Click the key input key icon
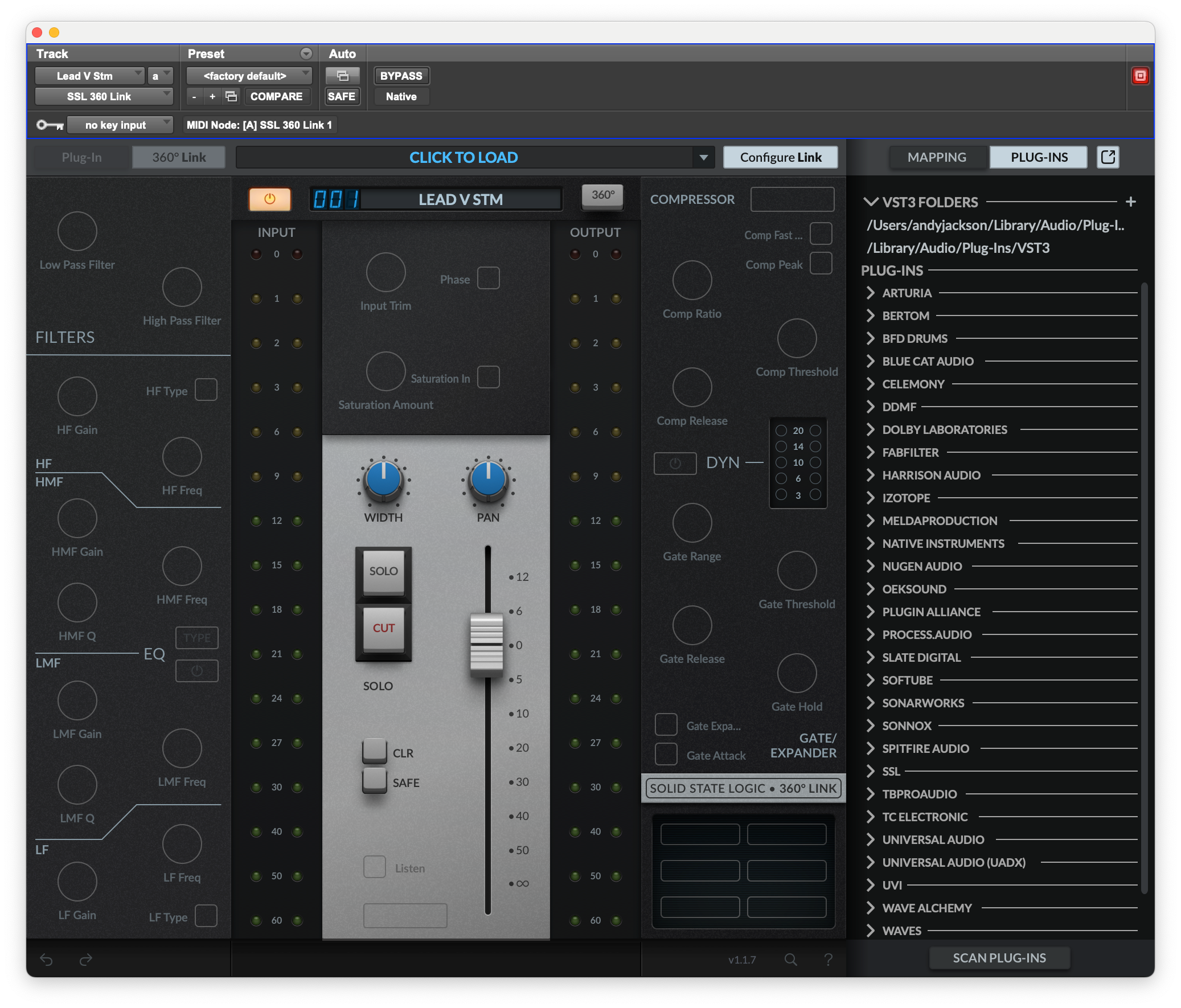The height and width of the screenshot is (1008, 1181). pos(50,125)
